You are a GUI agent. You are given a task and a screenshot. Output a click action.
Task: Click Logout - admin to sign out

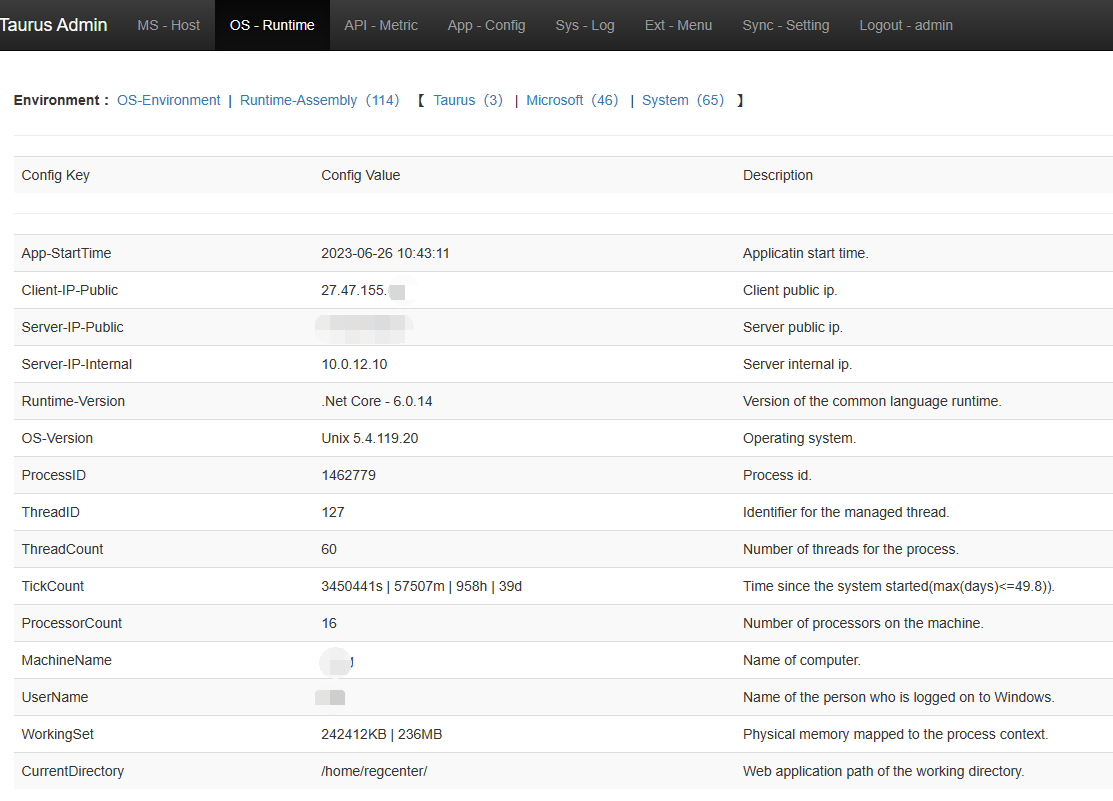coord(905,25)
